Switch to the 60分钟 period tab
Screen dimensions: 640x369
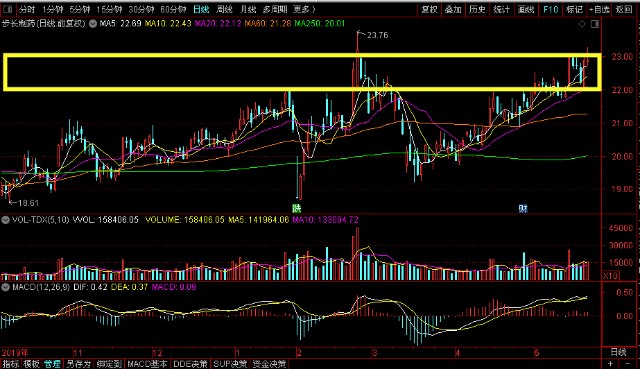point(173,9)
